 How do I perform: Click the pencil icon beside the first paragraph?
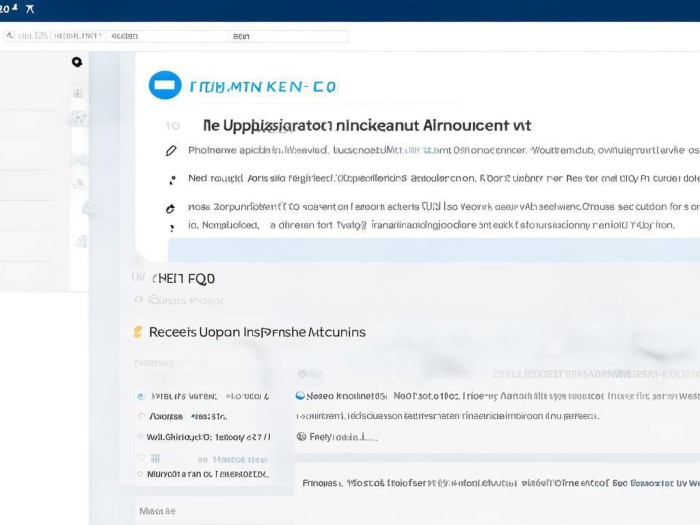(170, 151)
